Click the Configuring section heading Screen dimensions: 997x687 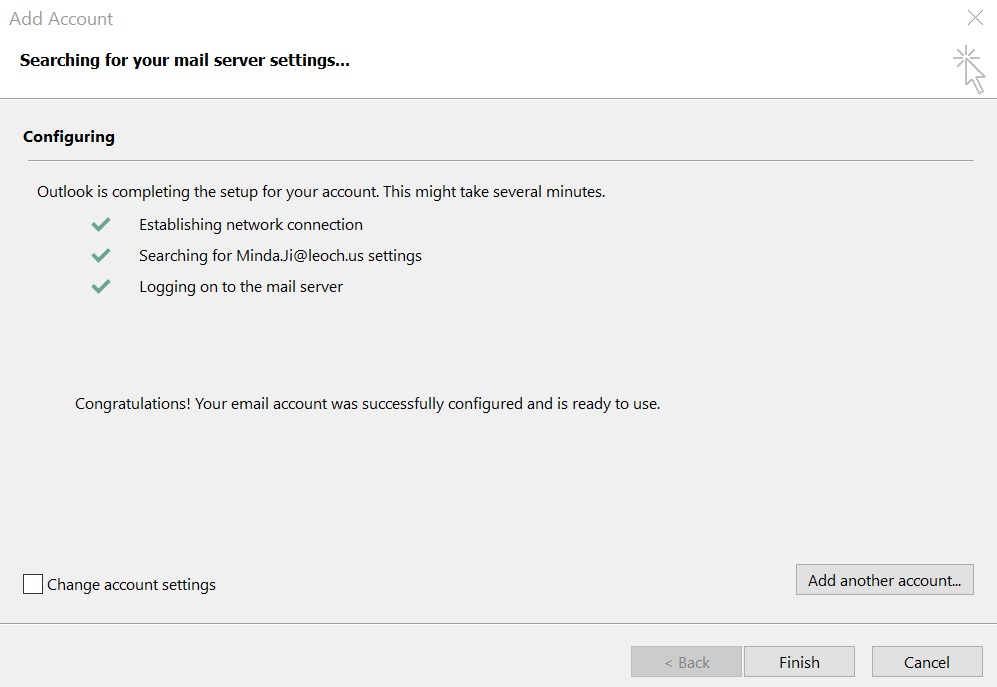pyautogui.click(x=69, y=137)
